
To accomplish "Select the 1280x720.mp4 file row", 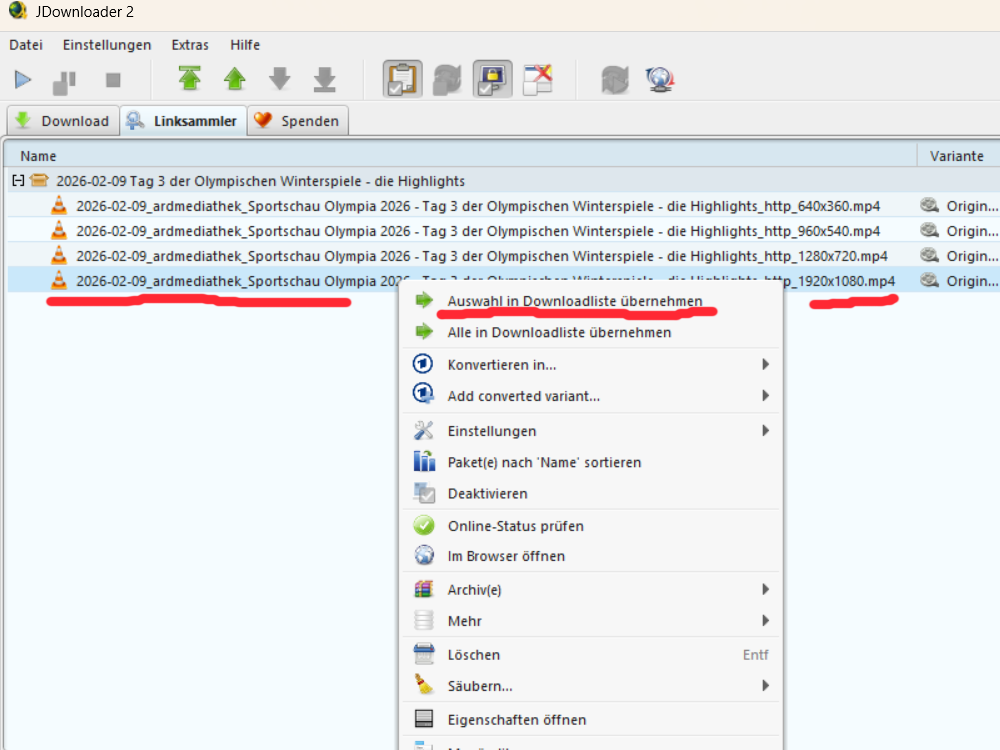I will click(504, 255).
